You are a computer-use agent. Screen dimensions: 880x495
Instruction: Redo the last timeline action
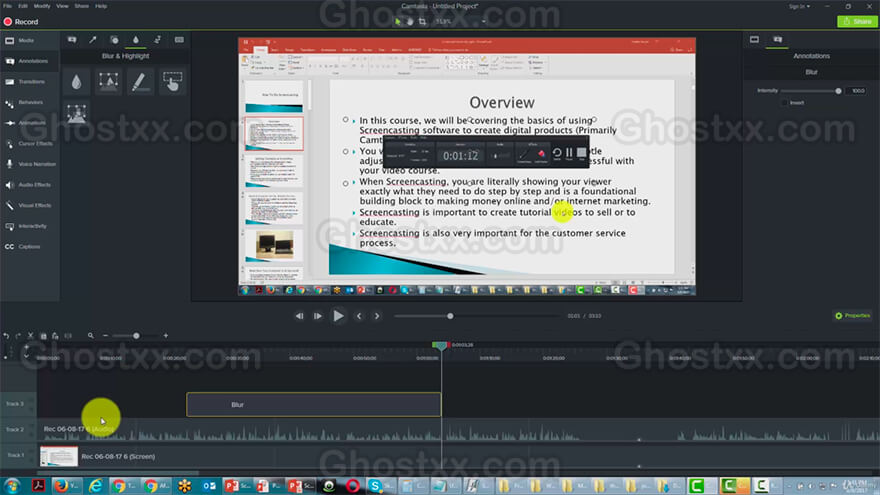(x=18, y=336)
